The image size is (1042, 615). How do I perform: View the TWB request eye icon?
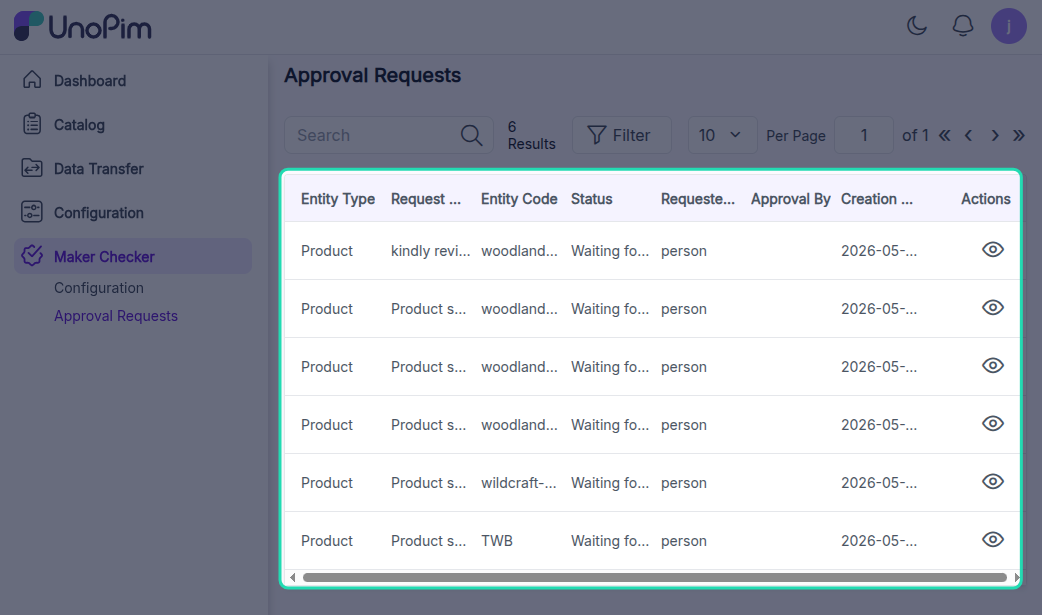tap(993, 539)
